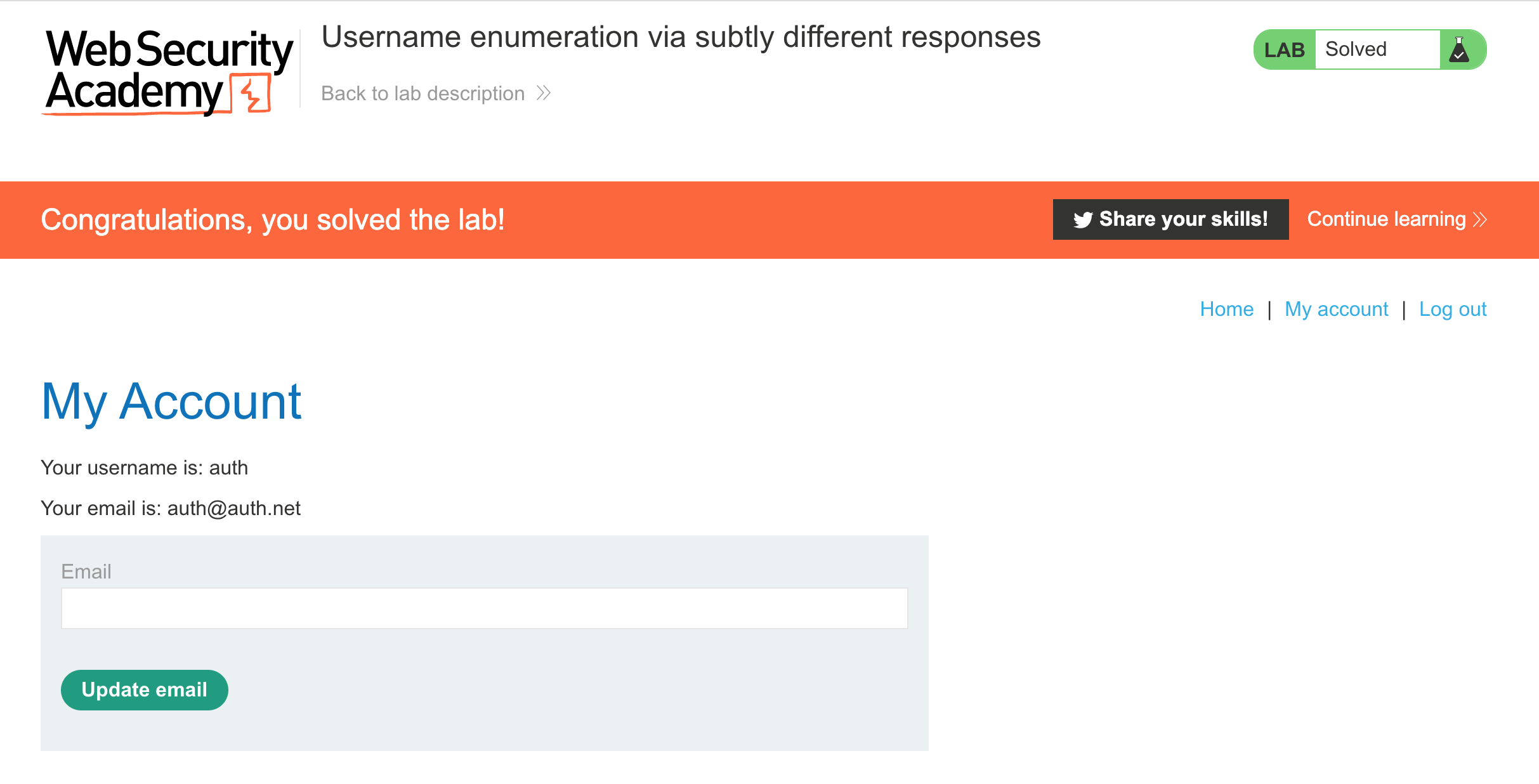Click the double chevron after Continue learning
This screenshot has width=1539, height=784.
1480,219
